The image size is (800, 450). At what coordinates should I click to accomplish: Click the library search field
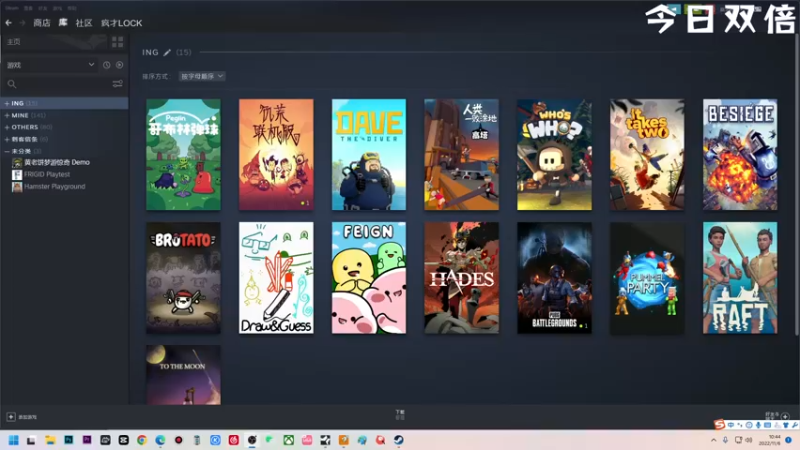[64, 84]
